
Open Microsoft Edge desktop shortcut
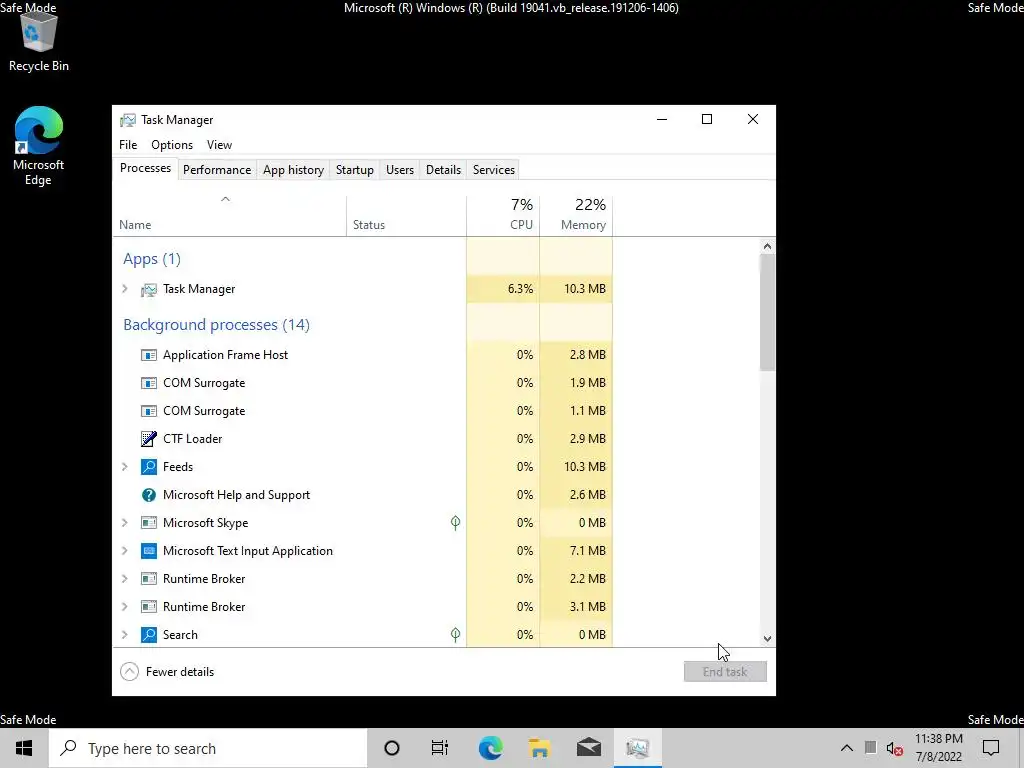click(x=39, y=145)
